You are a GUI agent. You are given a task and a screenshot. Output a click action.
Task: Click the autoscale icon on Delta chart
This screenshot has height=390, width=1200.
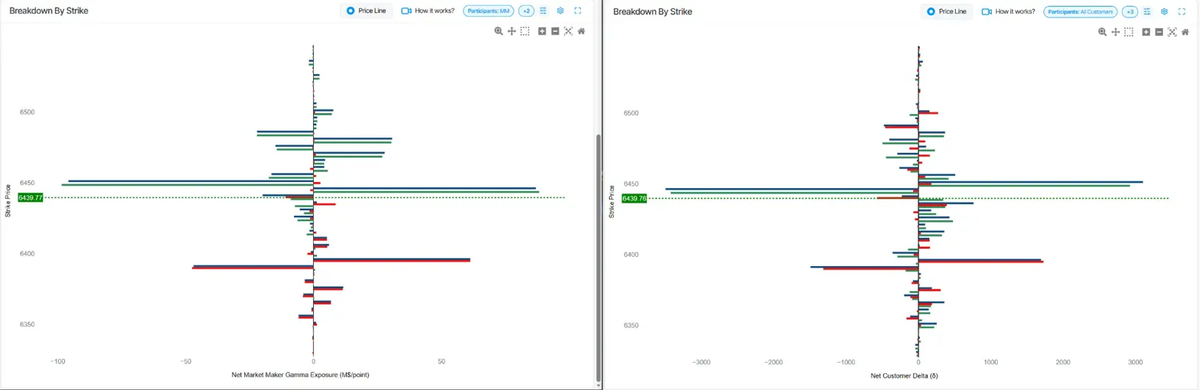pyautogui.click(x=1172, y=32)
